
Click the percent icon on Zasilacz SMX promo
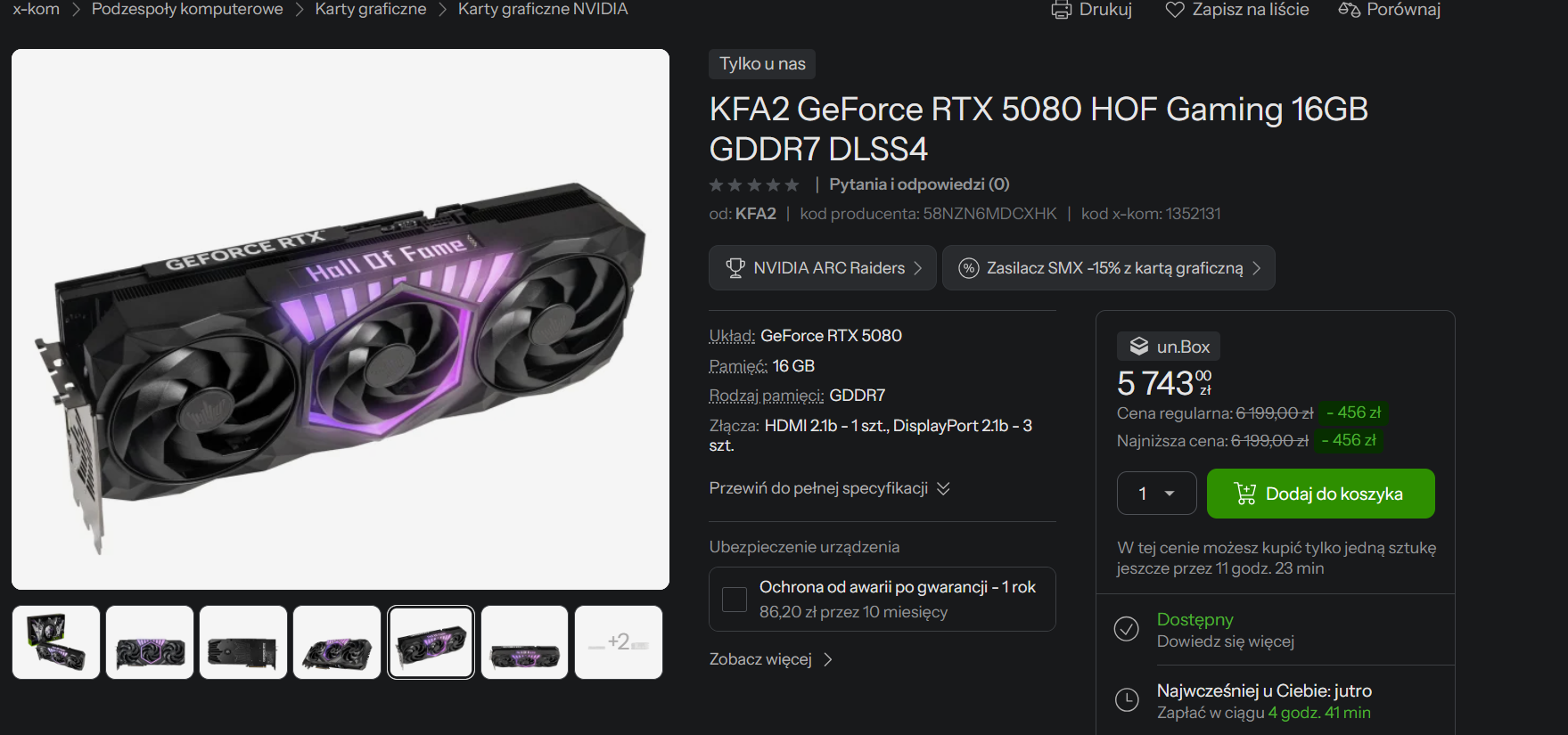click(x=969, y=268)
